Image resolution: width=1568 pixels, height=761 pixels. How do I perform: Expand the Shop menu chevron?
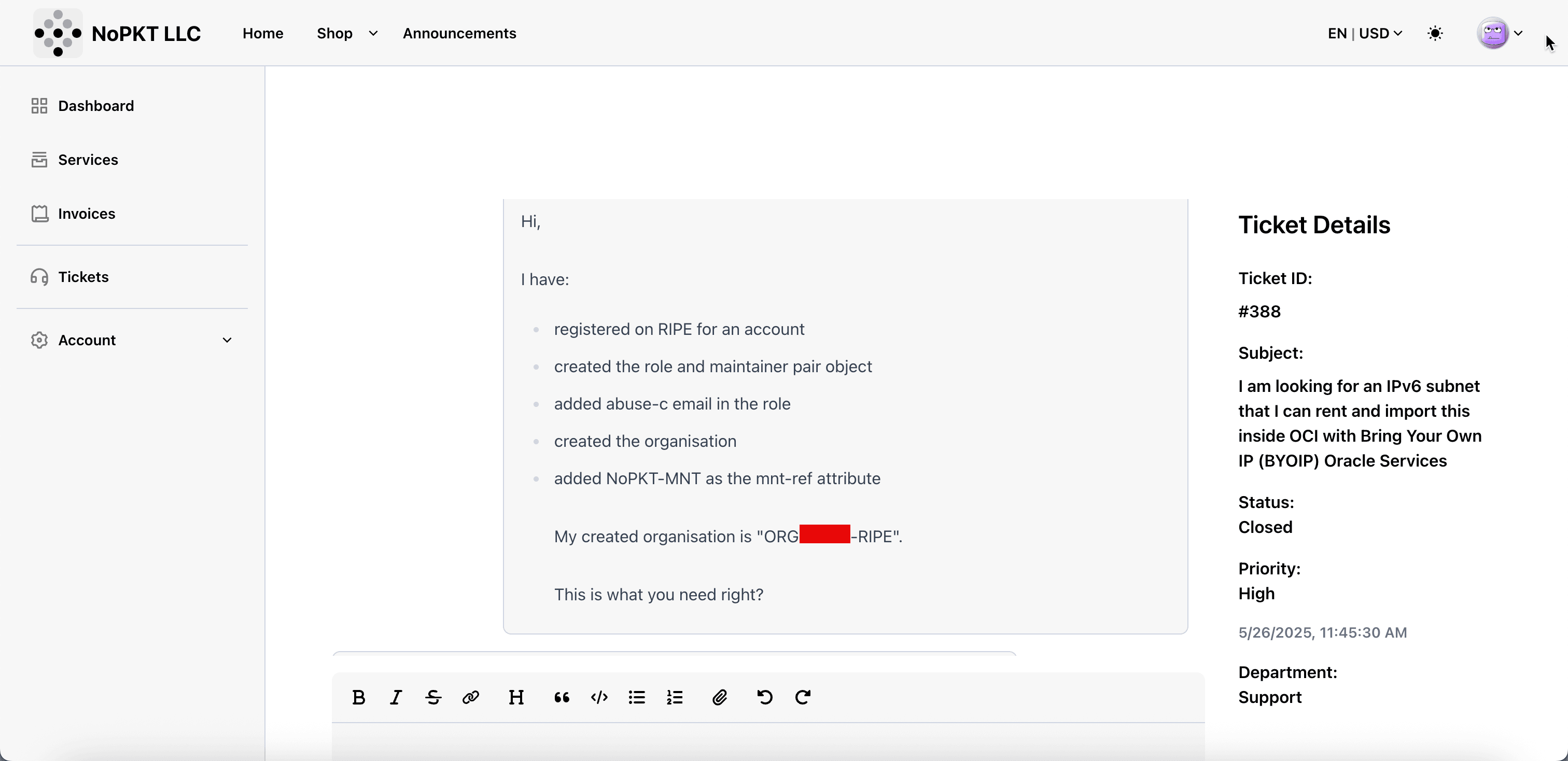(x=373, y=34)
